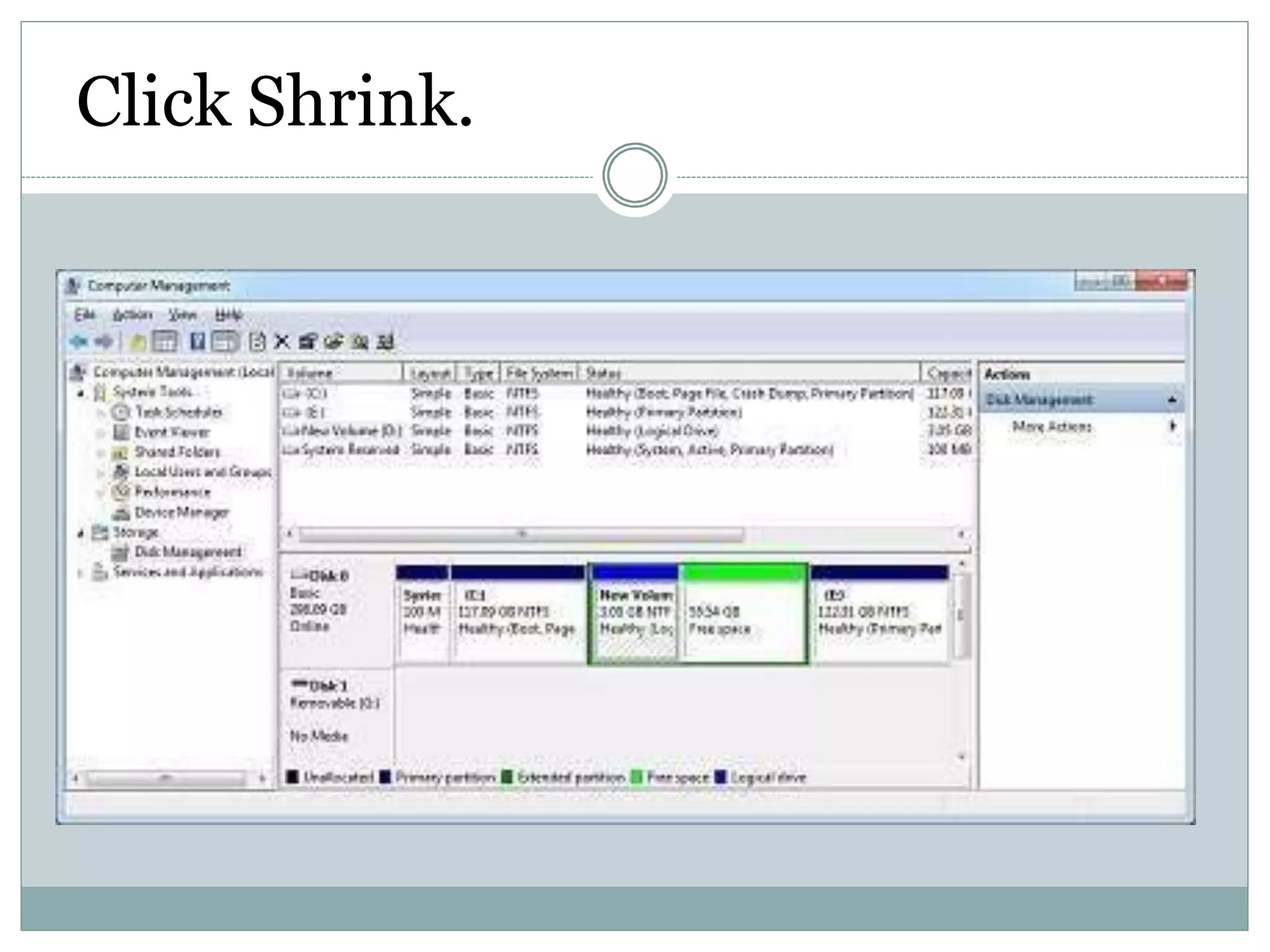Click the document icon before the X
This screenshot has height=952, width=1270.
(x=257, y=342)
